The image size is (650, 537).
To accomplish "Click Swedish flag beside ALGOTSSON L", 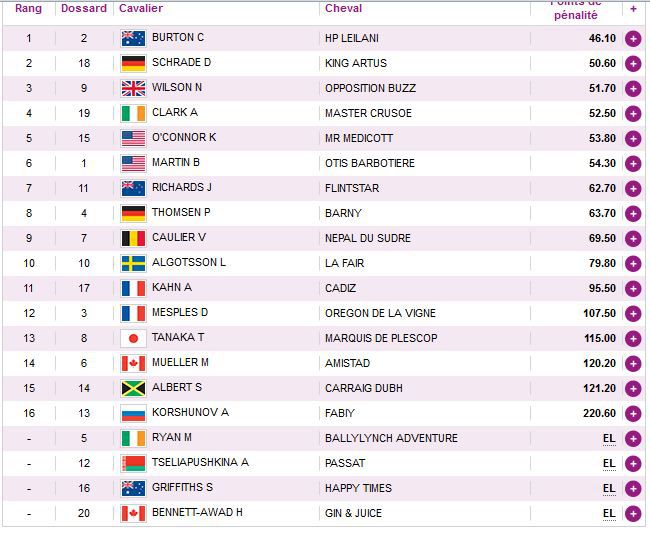I will point(133,263).
